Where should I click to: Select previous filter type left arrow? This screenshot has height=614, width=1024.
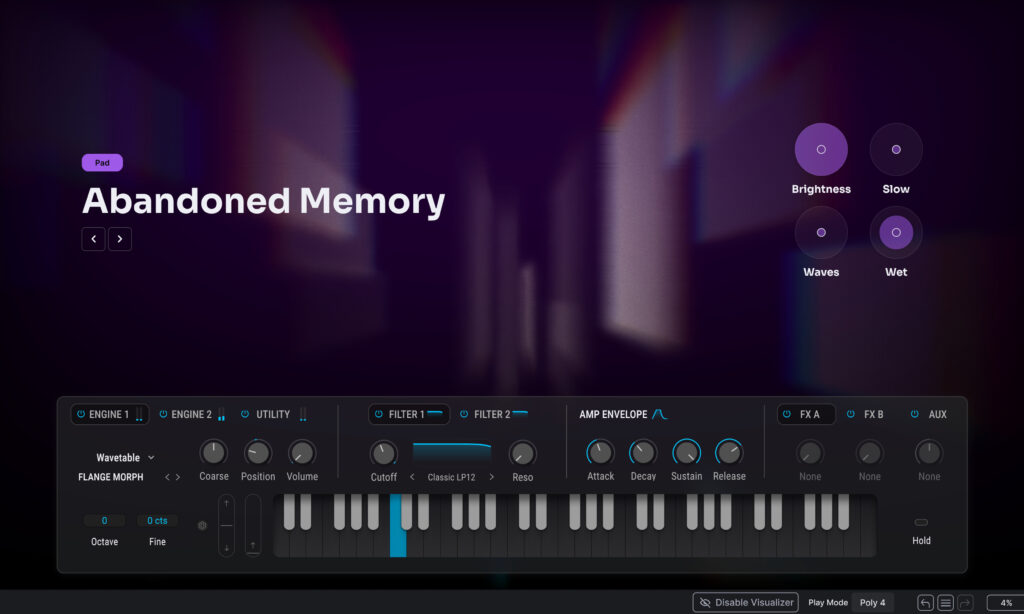pyautogui.click(x=412, y=477)
